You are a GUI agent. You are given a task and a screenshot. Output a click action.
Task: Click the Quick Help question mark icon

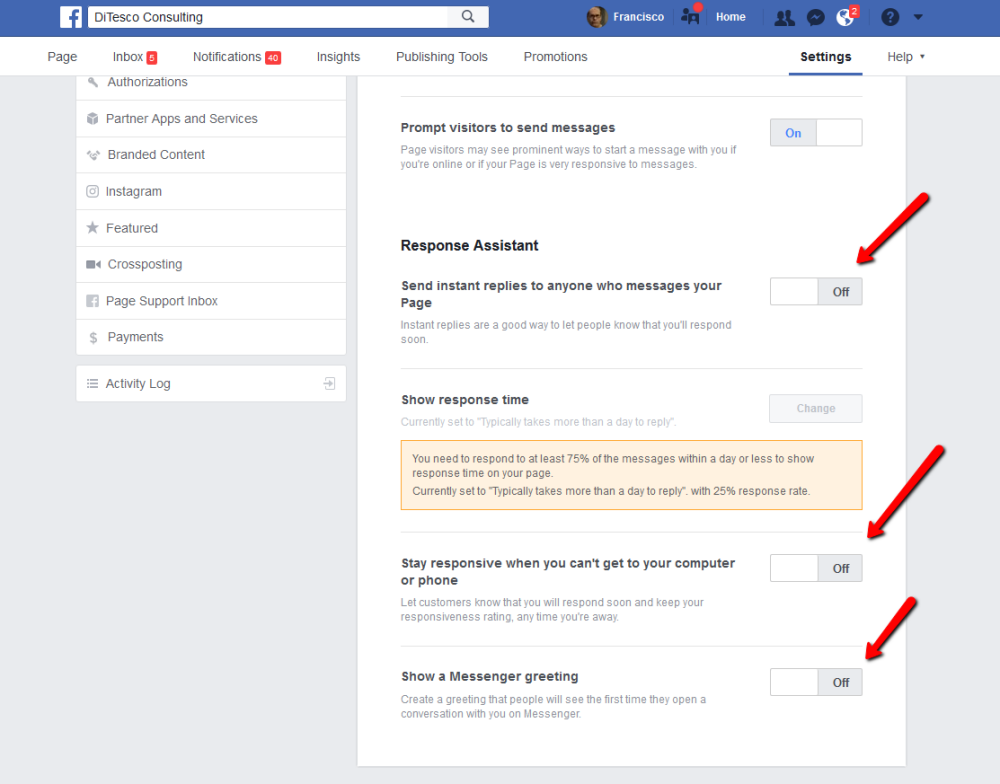890,17
